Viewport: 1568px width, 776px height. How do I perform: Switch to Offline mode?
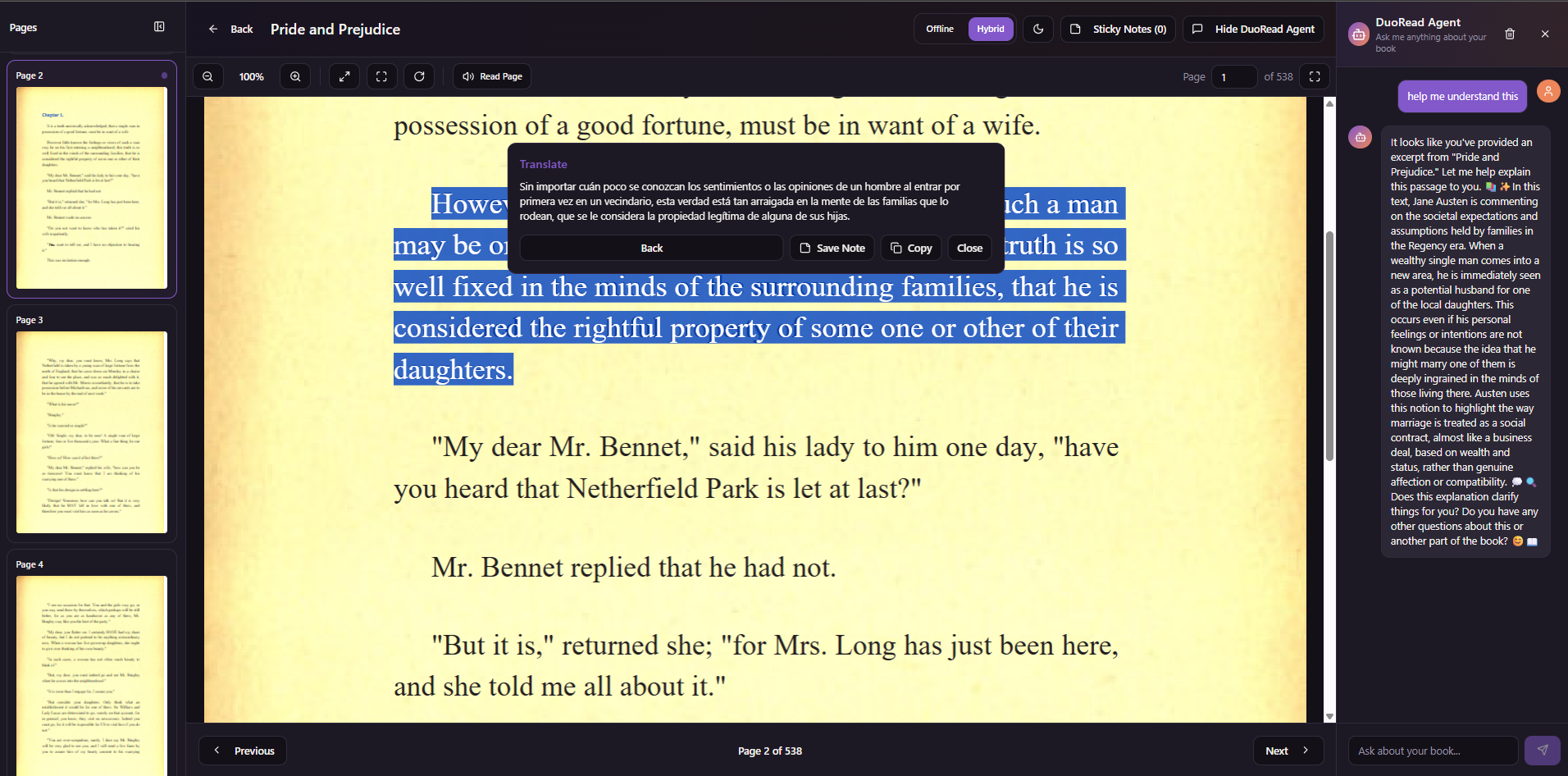[940, 29]
